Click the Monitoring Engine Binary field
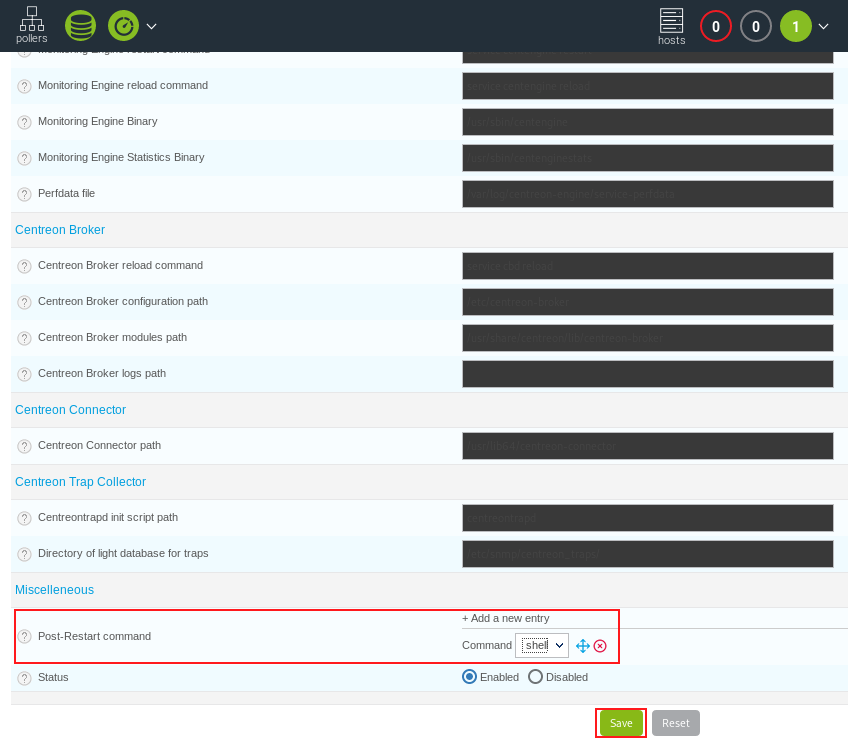The image size is (848, 740). pos(647,122)
